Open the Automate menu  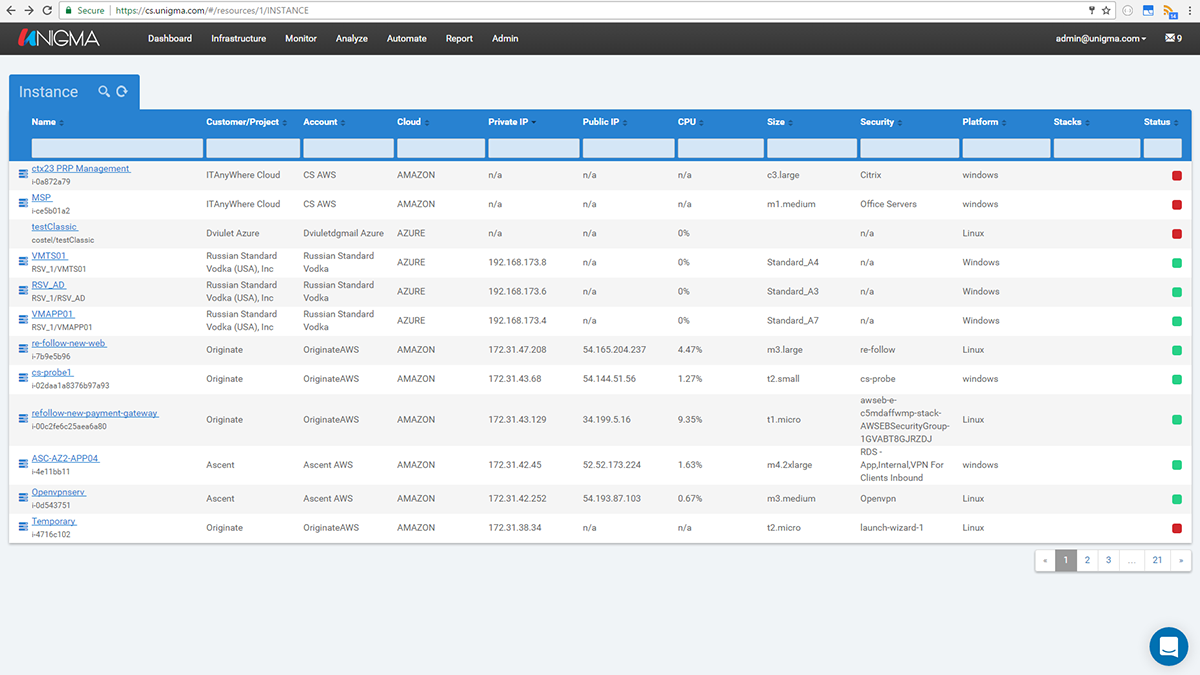click(x=407, y=38)
